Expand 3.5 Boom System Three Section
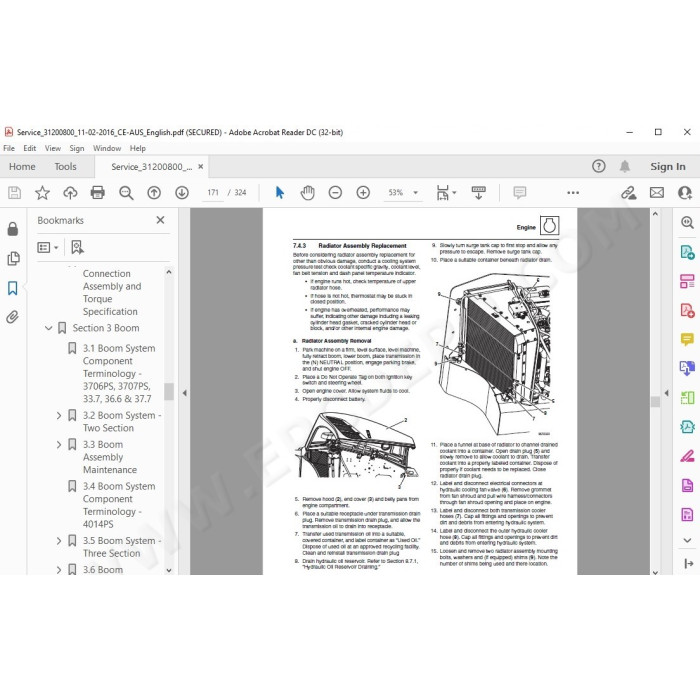Image resolution: width=700 pixels, height=700 pixels. (x=58, y=541)
